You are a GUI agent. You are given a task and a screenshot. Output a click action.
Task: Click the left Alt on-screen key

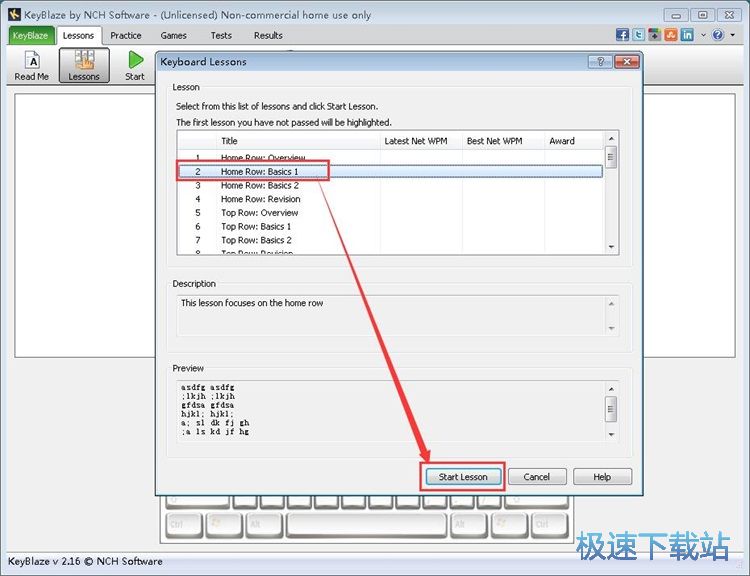tap(264, 525)
